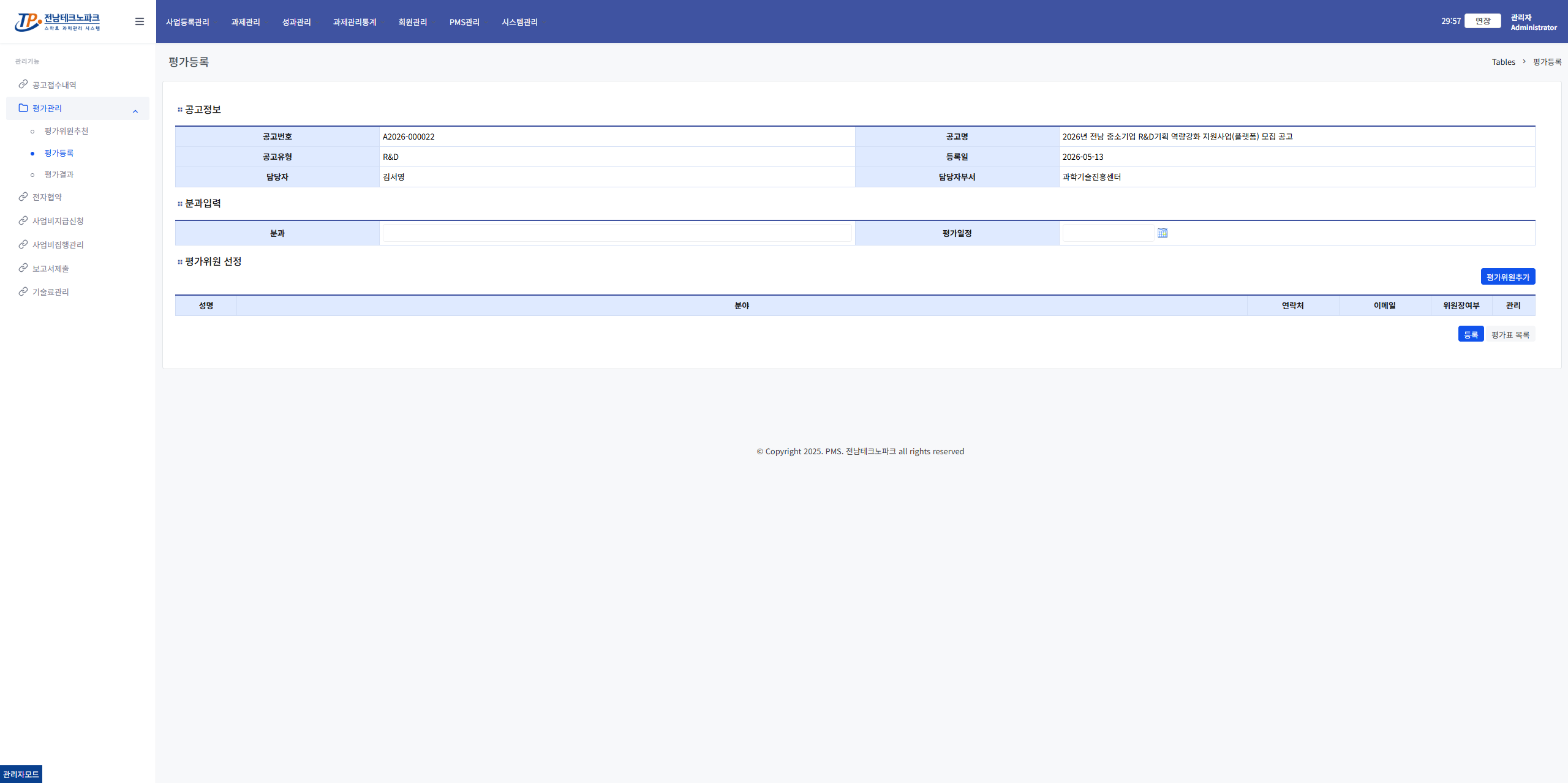Screen dimensions: 1568x783
Task: Open 공고접수내역 sidebar link
Action: tap(55, 85)
